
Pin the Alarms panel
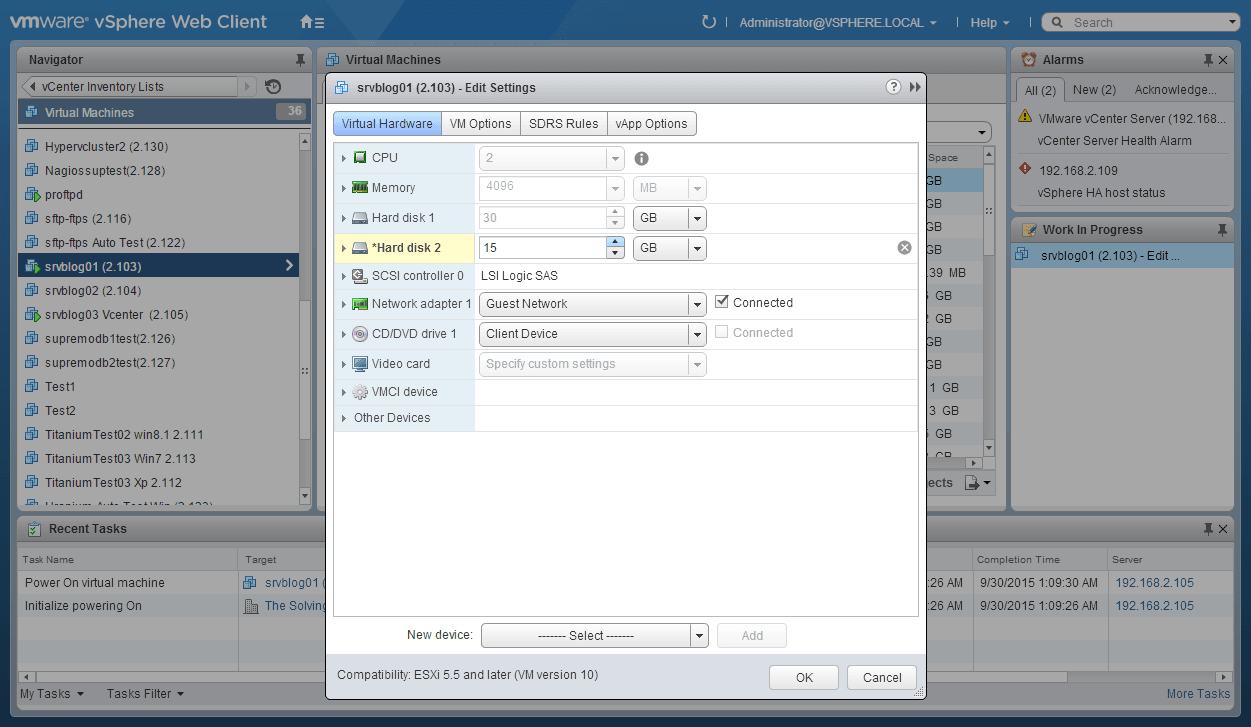point(1208,60)
